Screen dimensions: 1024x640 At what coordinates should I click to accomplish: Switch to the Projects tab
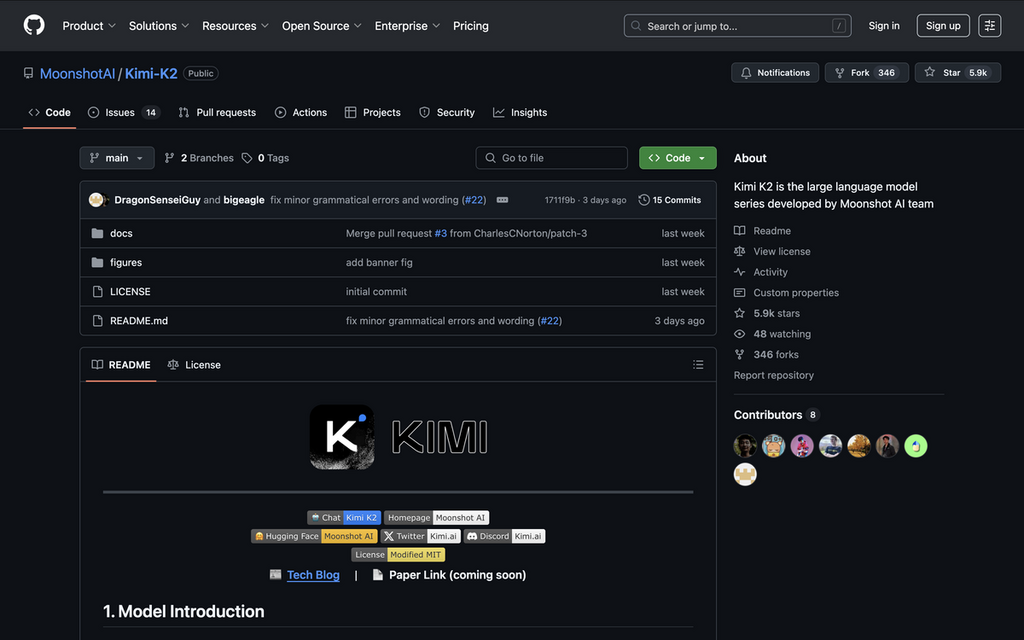[373, 112]
